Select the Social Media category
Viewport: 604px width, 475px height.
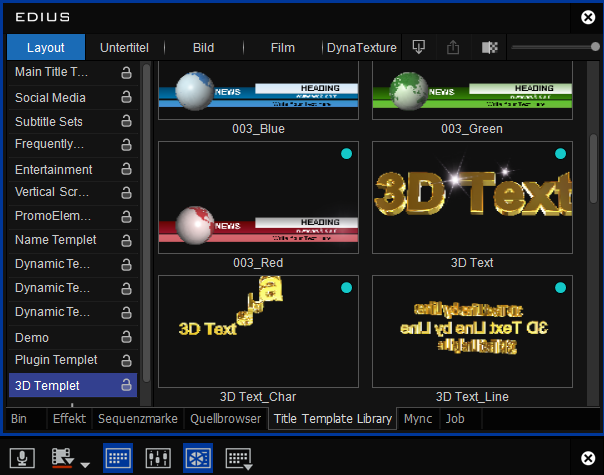coord(73,97)
